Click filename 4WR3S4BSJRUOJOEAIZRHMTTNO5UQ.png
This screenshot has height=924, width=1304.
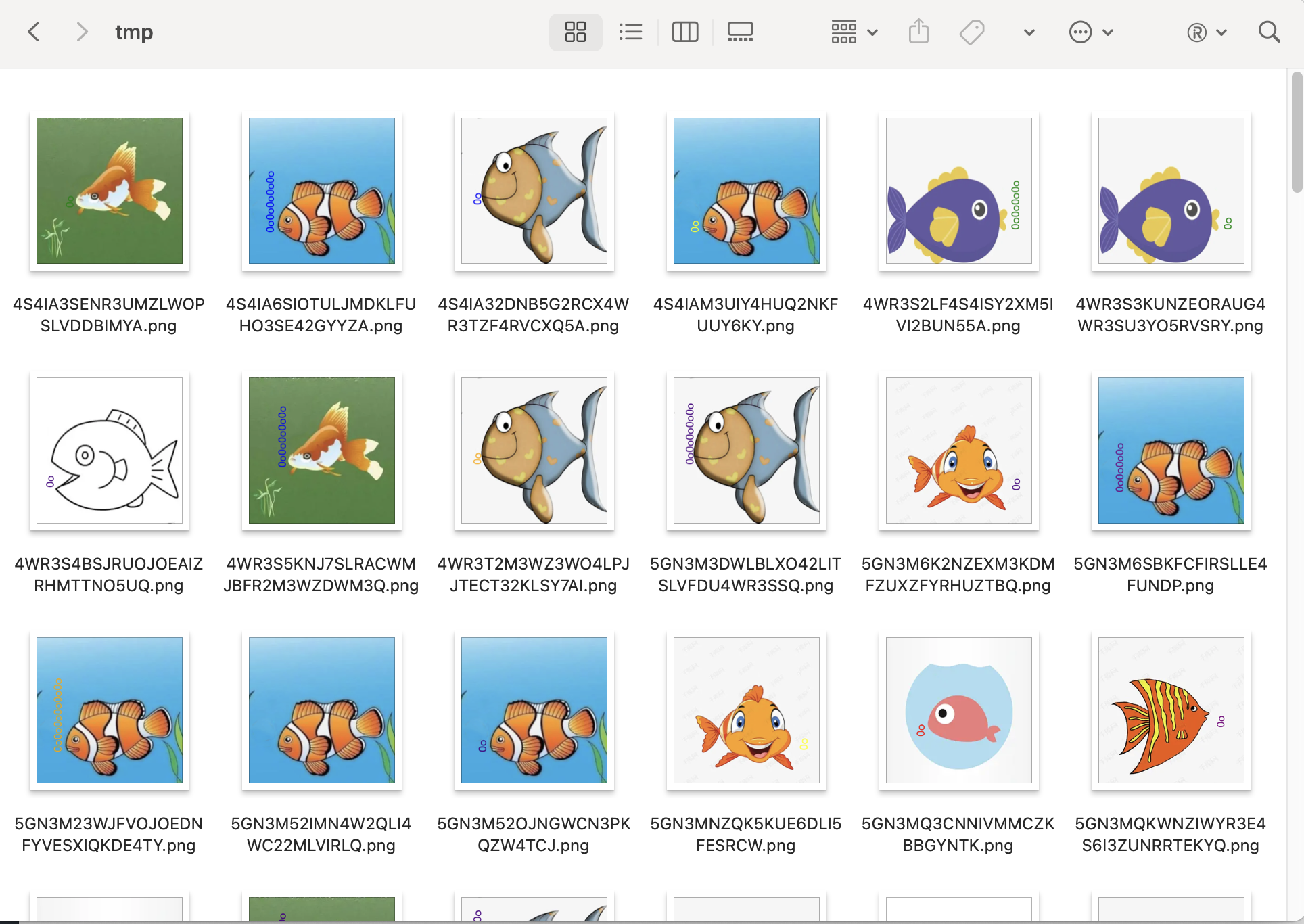point(109,575)
